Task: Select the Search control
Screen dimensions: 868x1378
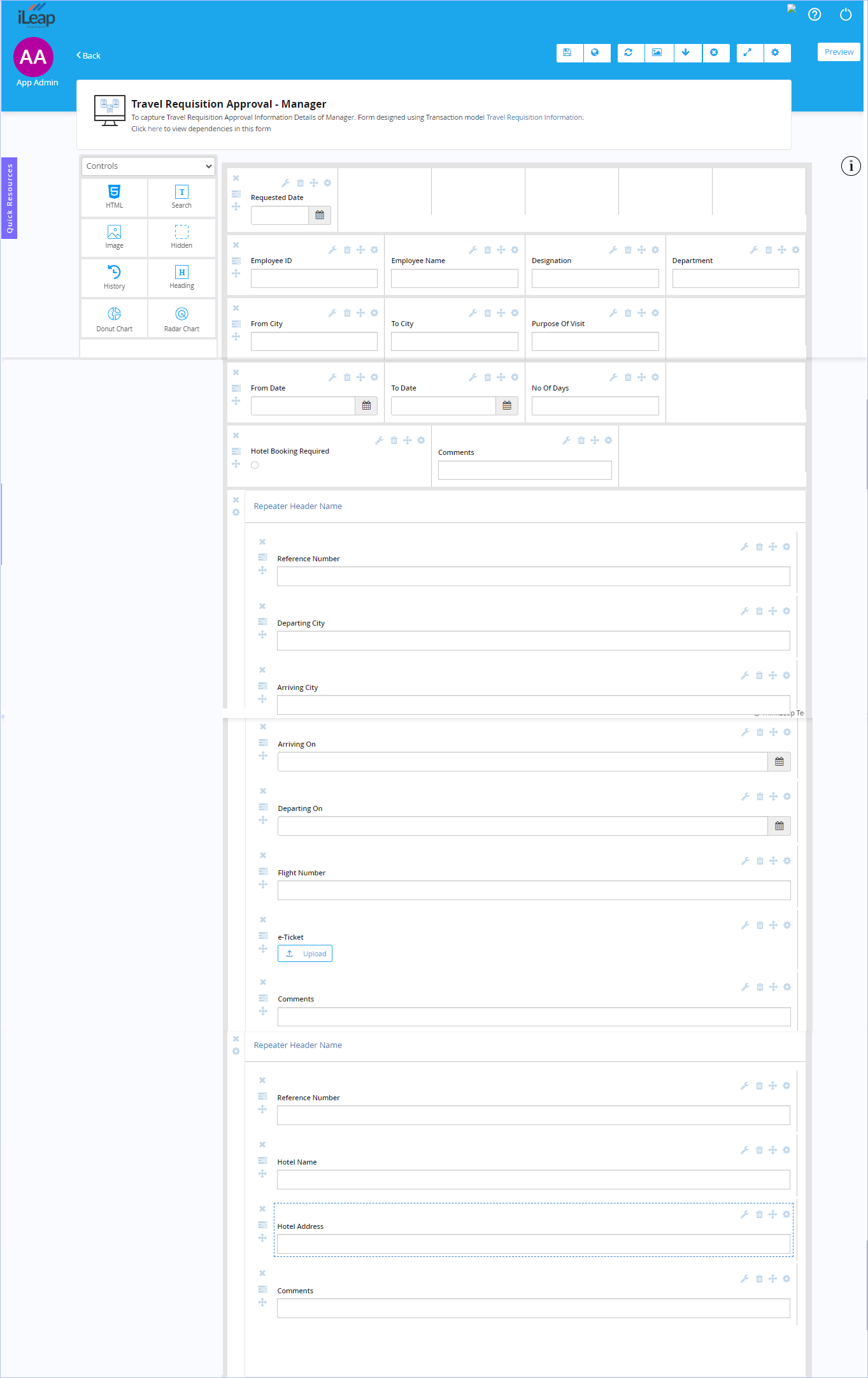Action: coord(181,197)
